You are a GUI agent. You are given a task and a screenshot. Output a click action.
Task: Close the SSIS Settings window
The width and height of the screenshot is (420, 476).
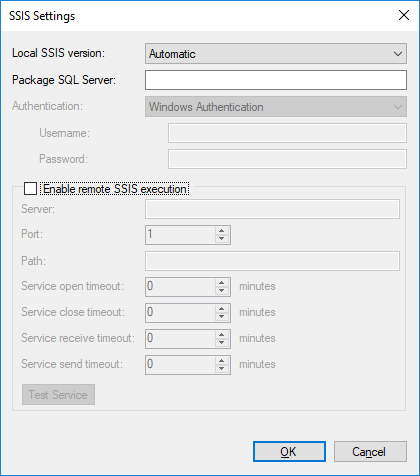(x=404, y=15)
